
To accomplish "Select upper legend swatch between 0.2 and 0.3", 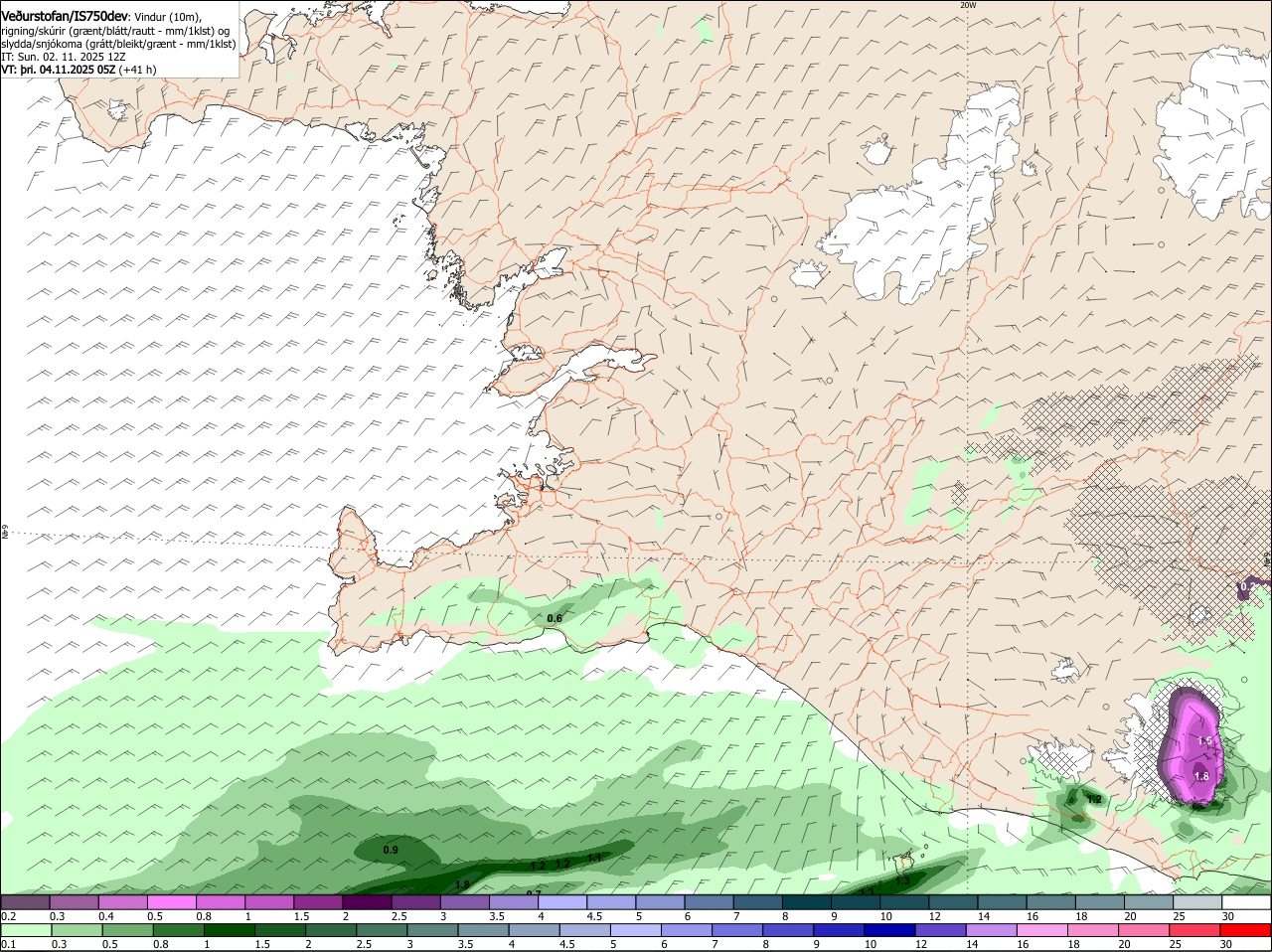I will tap(25, 902).
